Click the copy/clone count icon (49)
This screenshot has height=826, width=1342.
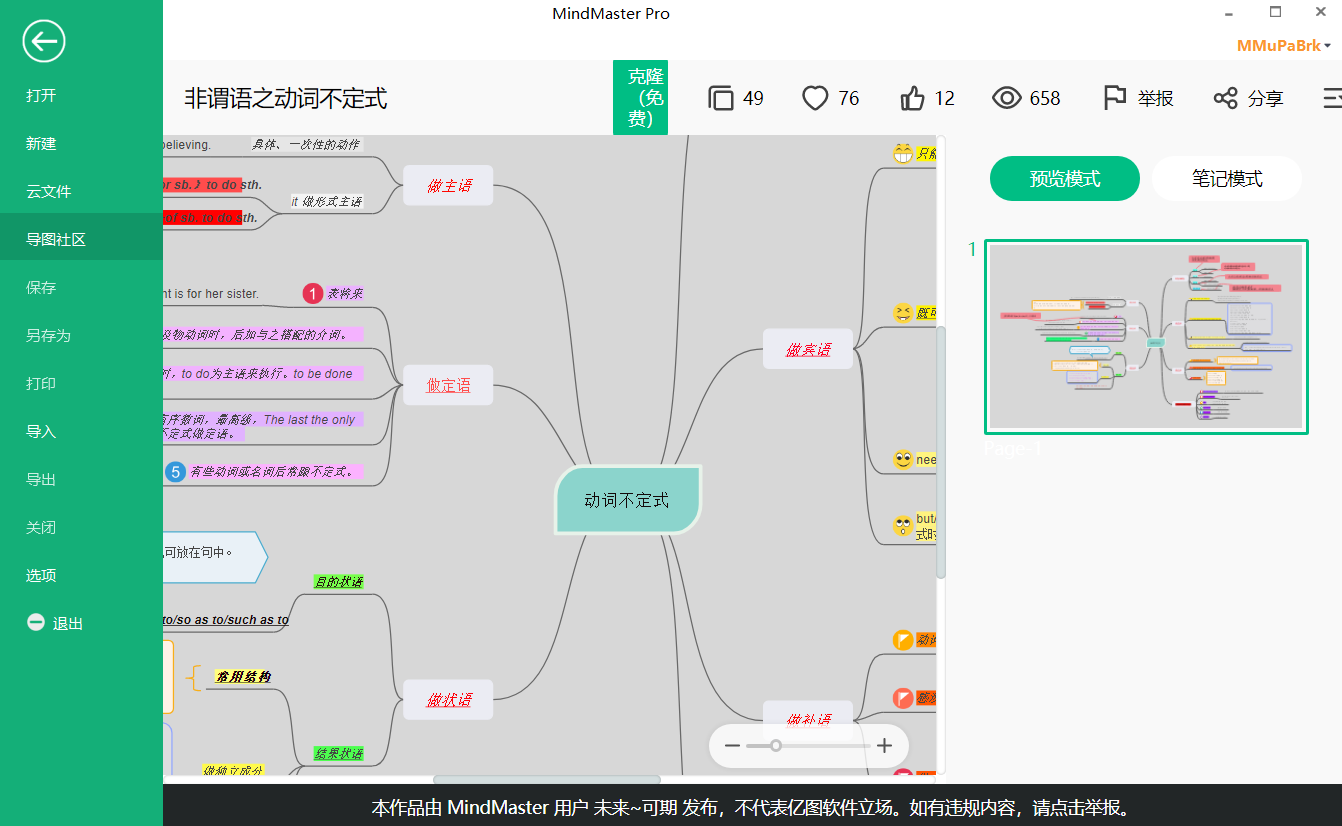(x=721, y=98)
